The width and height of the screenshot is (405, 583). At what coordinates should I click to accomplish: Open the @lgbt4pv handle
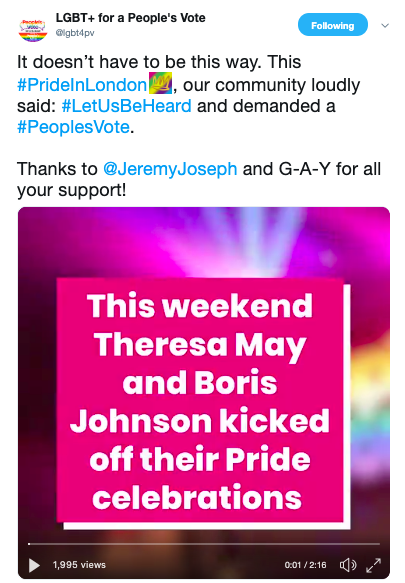(75, 33)
